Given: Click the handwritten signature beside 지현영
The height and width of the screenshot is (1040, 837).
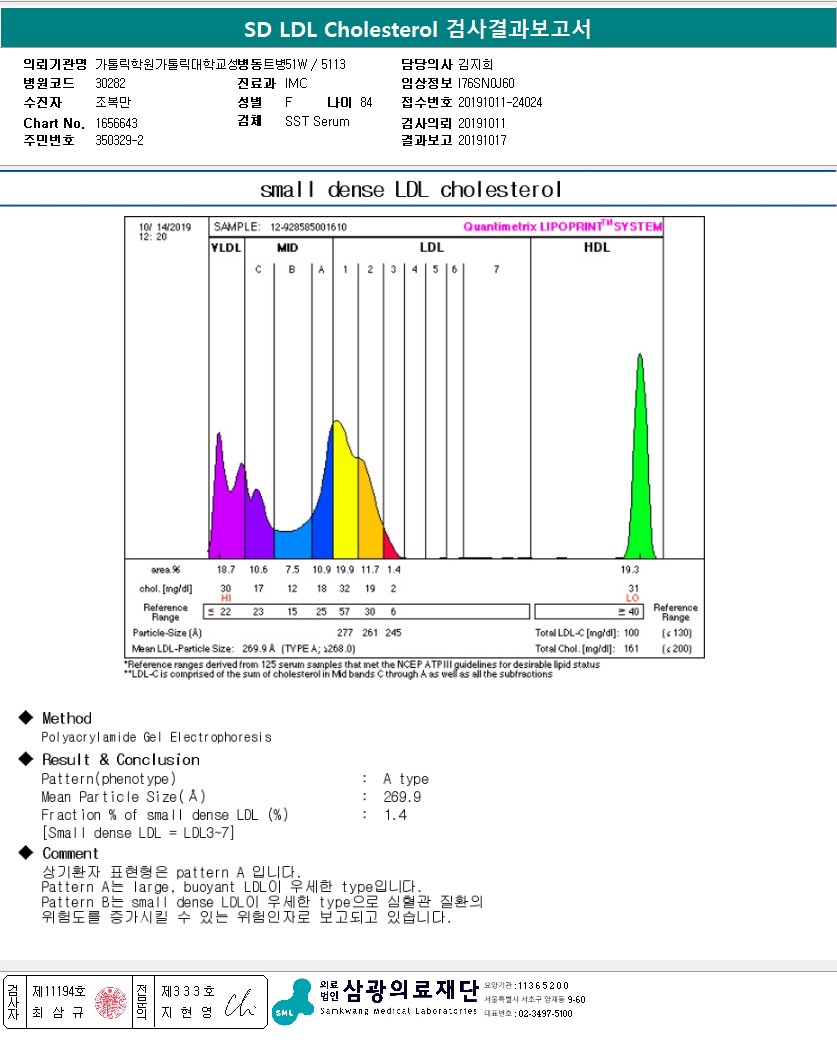Looking at the screenshot, I should (241, 1002).
